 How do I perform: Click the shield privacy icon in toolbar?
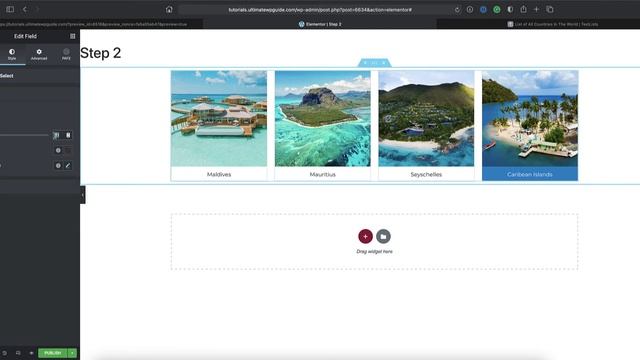(x=510, y=9)
